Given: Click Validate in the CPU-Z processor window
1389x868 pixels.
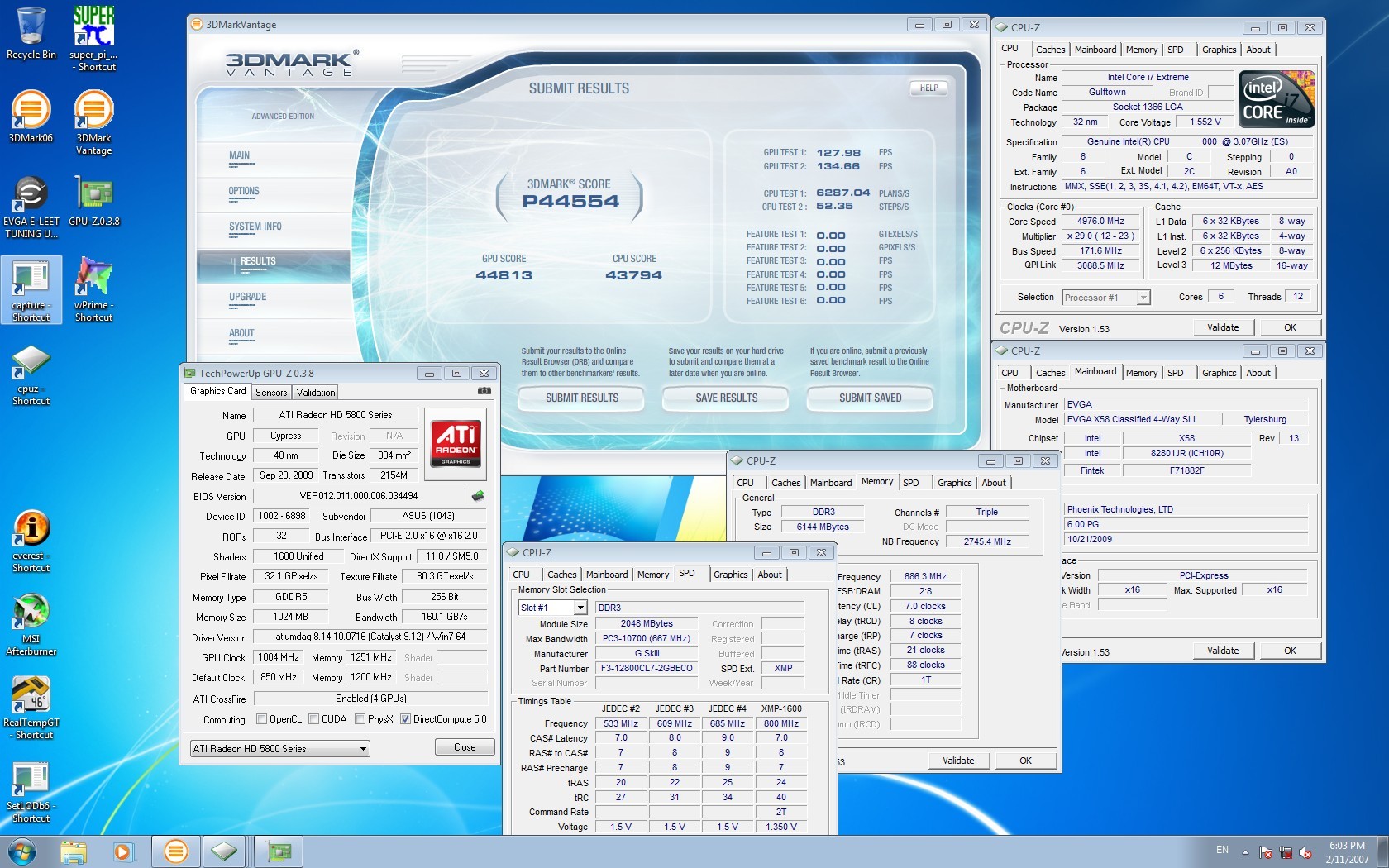Looking at the screenshot, I should (1223, 327).
